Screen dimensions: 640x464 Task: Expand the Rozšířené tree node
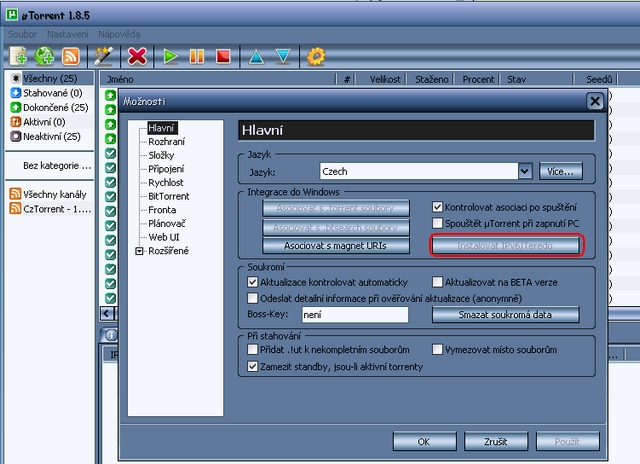pos(138,251)
